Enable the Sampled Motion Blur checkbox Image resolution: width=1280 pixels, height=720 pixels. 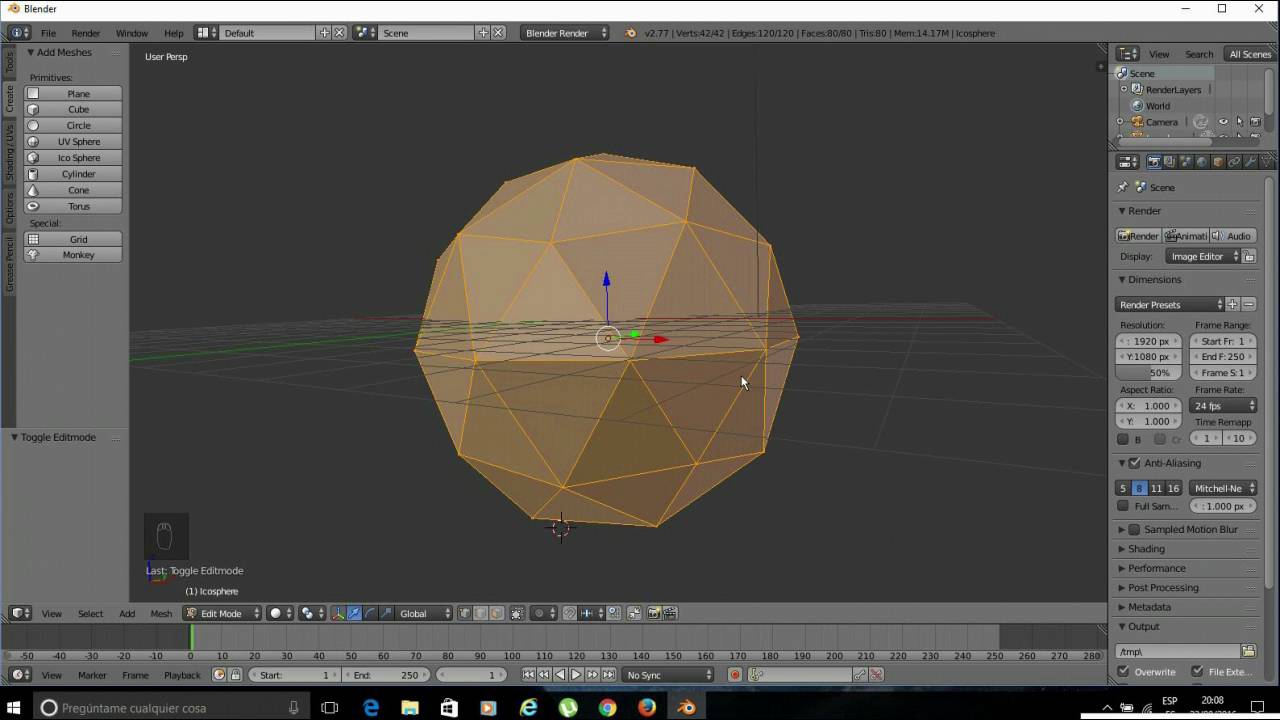pyautogui.click(x=1135, y=529)
